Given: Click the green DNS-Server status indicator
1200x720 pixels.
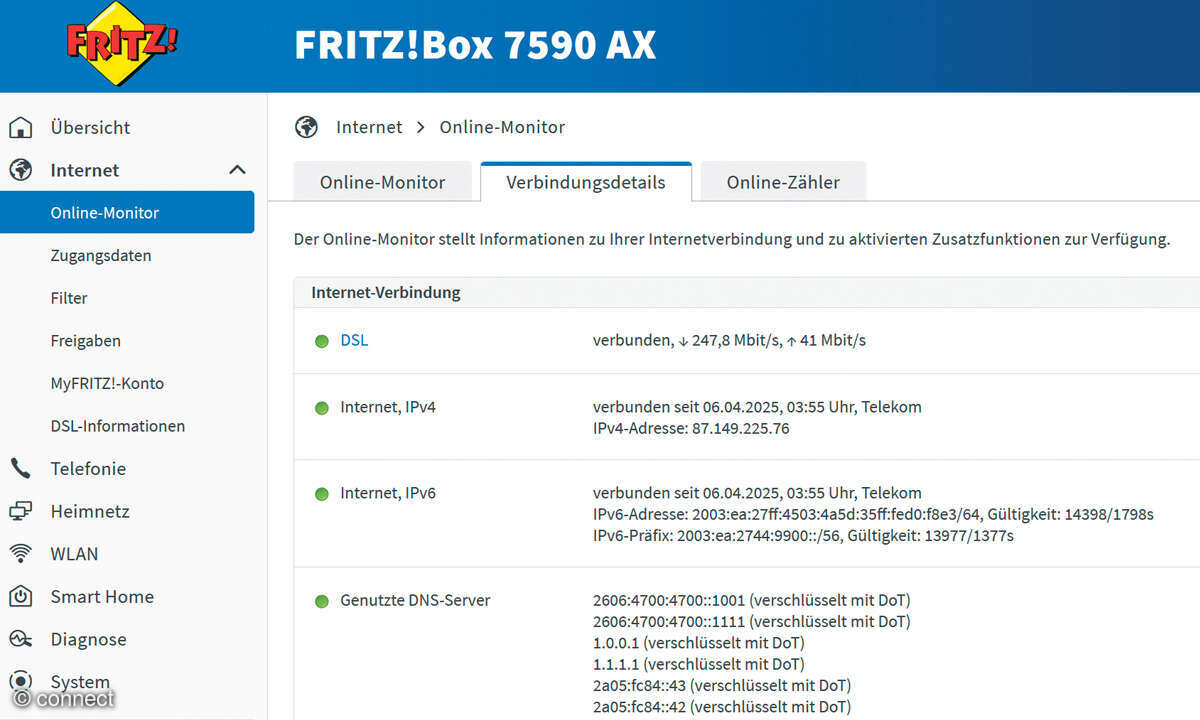Looking at the screenshot, I should point(322,601).
